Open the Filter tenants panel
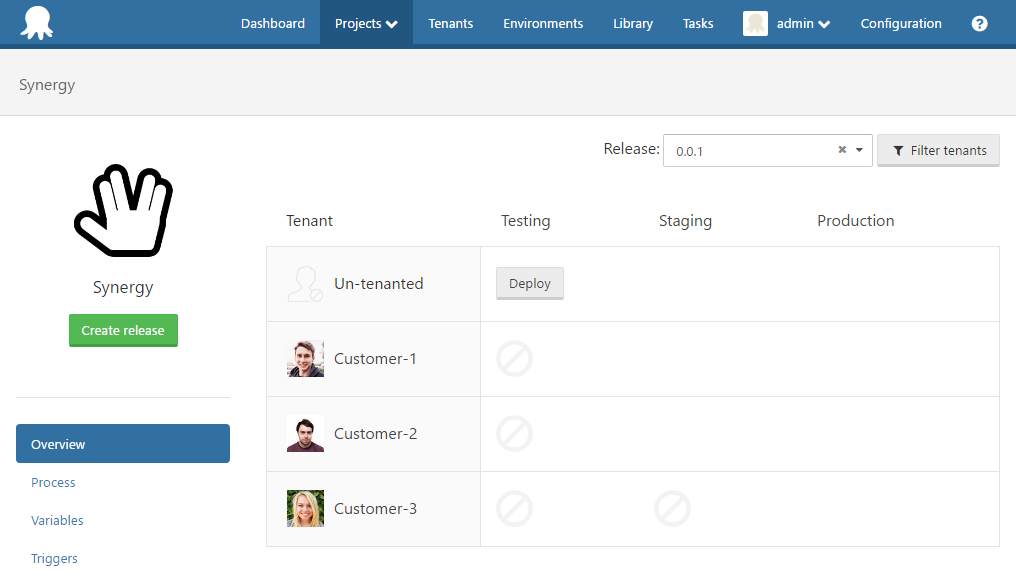This screenshot has height=580, width=1016. (x=938, y=150)
